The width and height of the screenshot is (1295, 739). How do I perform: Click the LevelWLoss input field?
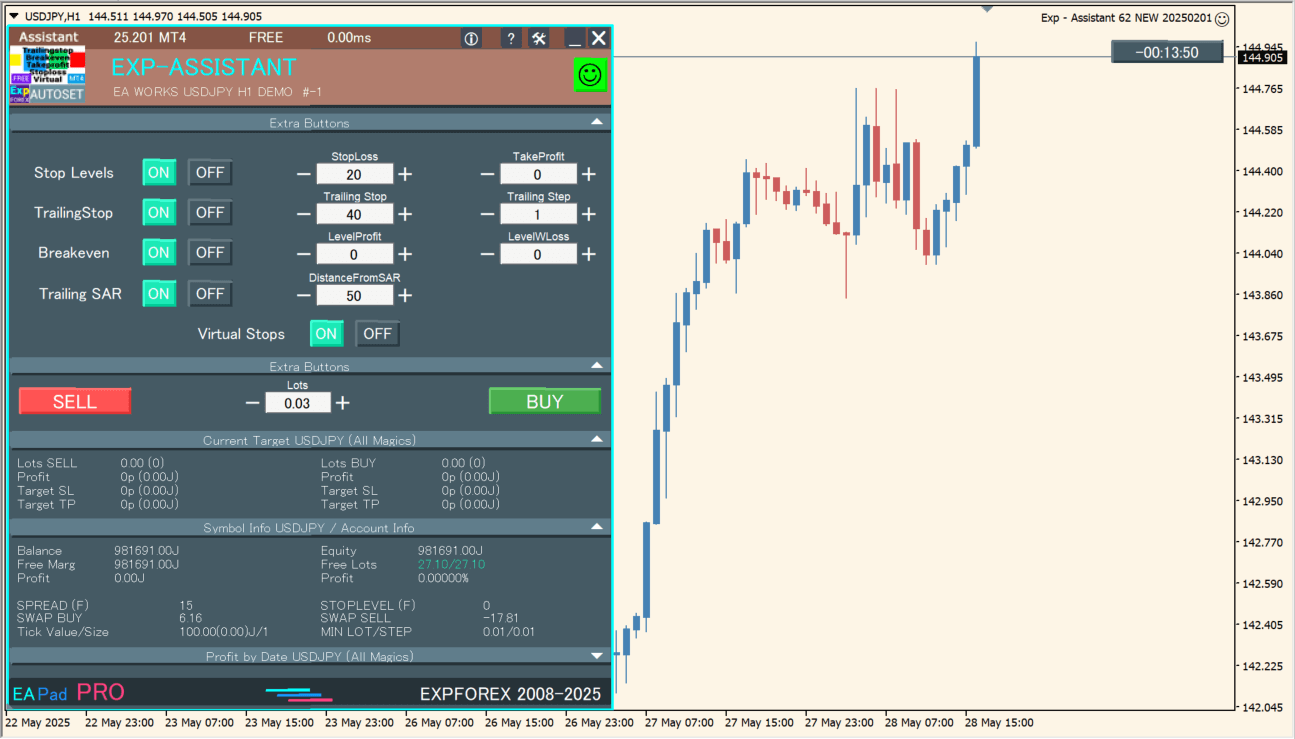[x=538, y=254]
